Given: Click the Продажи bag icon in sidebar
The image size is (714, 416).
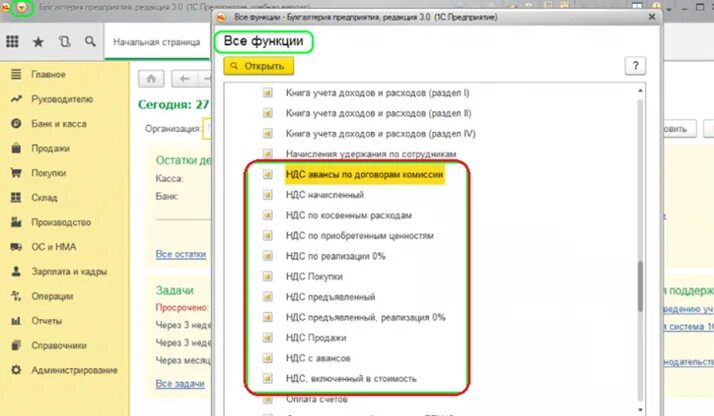Looking at the screenshot, I should coord(16,148).
